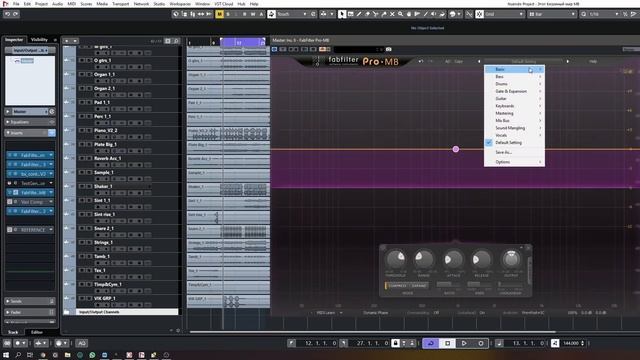Select the Split scissors tool
This screenshot has height=360, width=640.
tap(376, 14)
